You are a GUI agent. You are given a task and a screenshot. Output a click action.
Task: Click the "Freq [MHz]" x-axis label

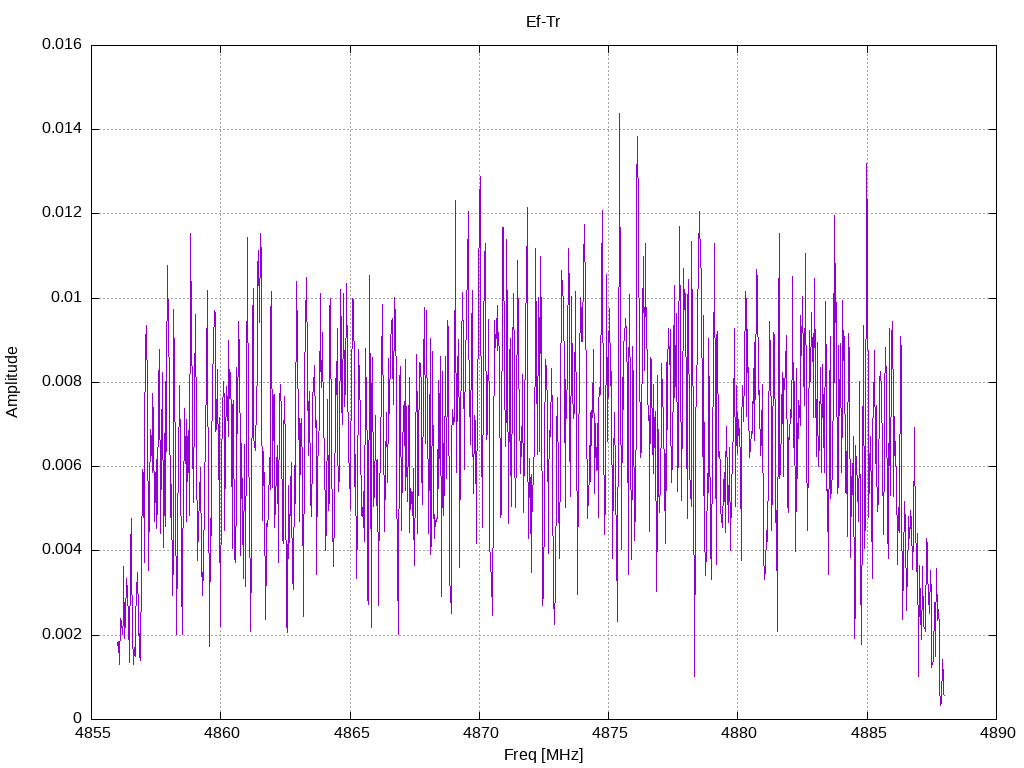[543, 755]
